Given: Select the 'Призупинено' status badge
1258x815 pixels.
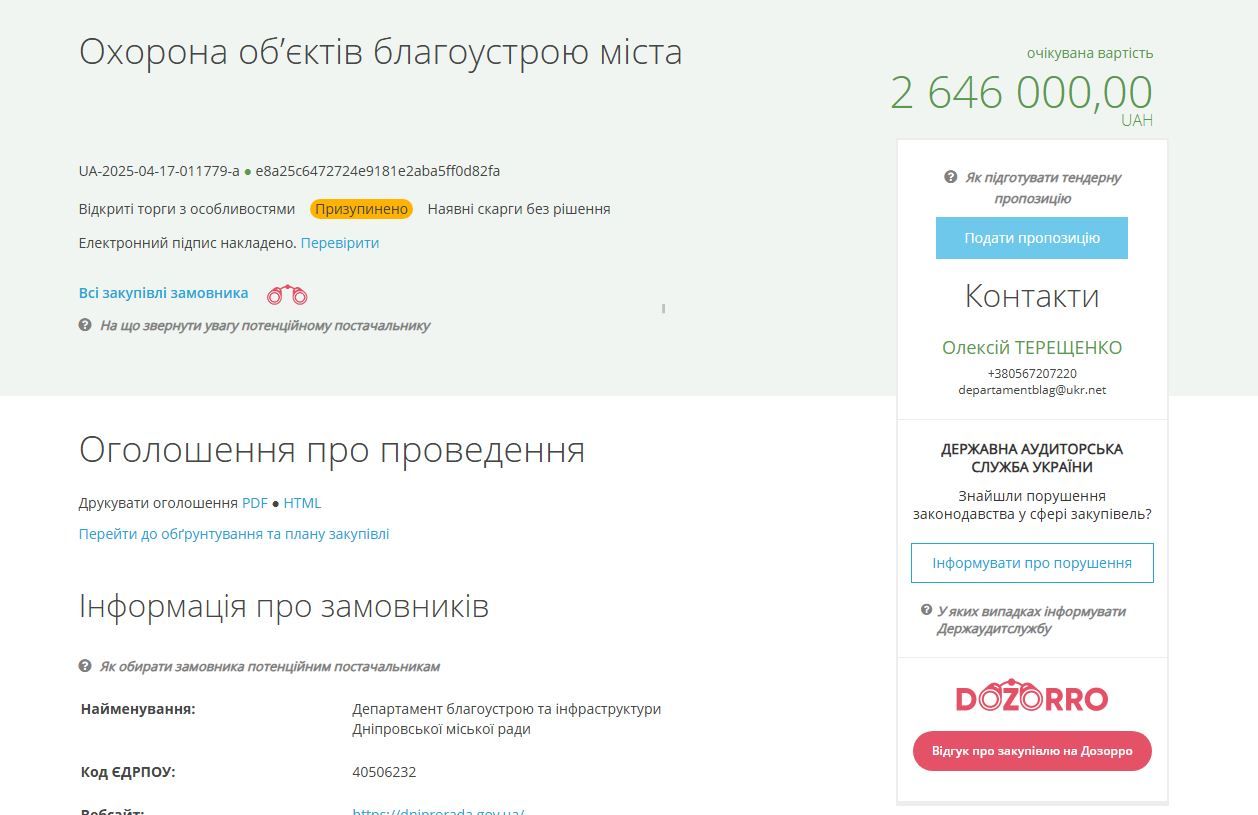Looking at the screenshot, I should [x=361, y=208].
